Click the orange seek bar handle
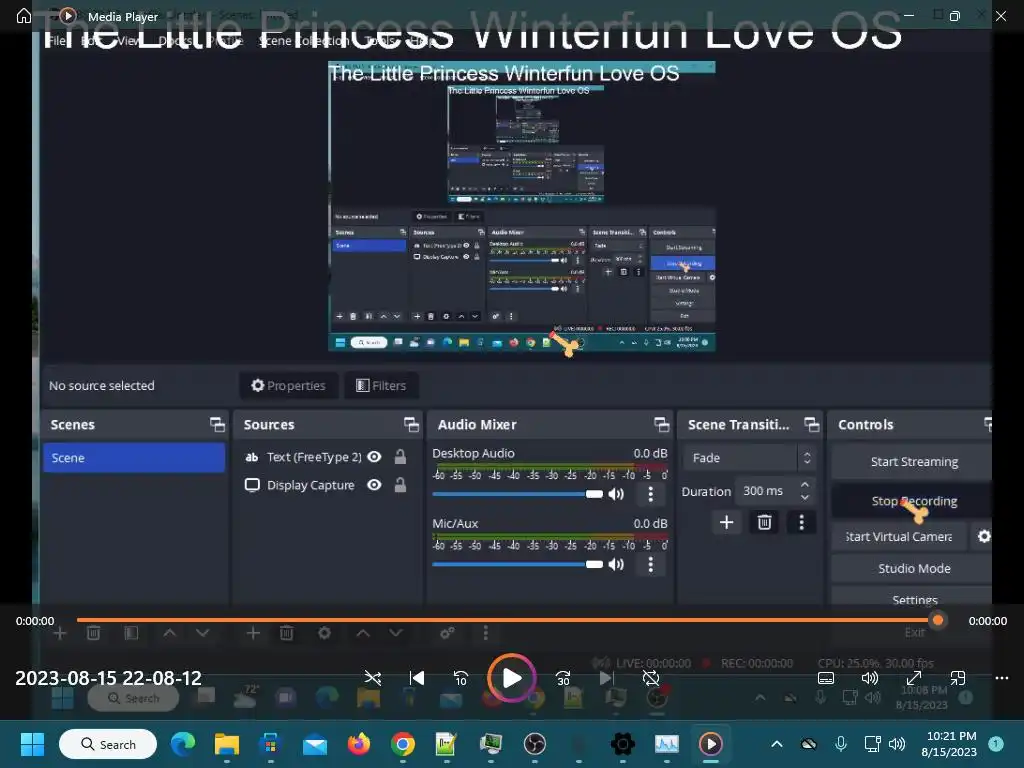1024x768 pixels. pos(938,620)
